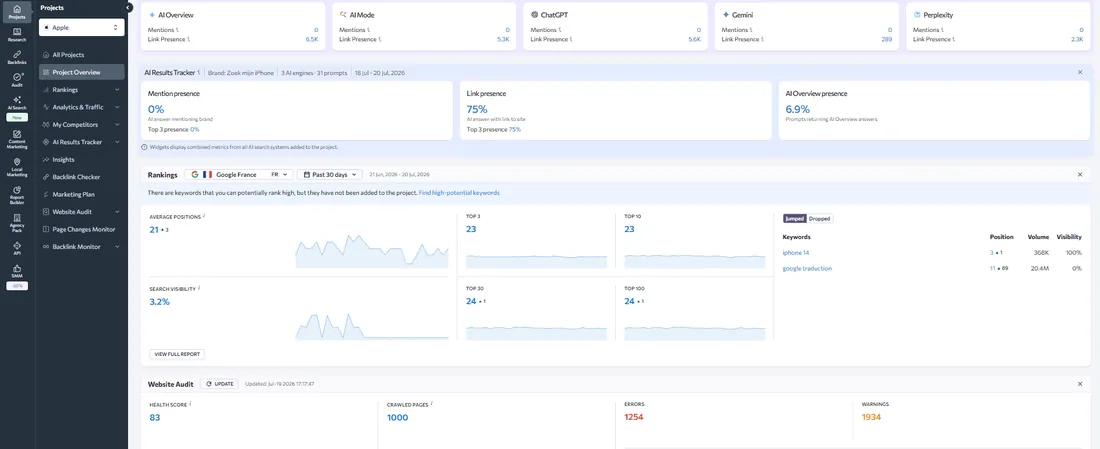This screenshot has width=1100, height=449.
Task: Click the Backlink Checker link icon
Action: pos(45,177)
